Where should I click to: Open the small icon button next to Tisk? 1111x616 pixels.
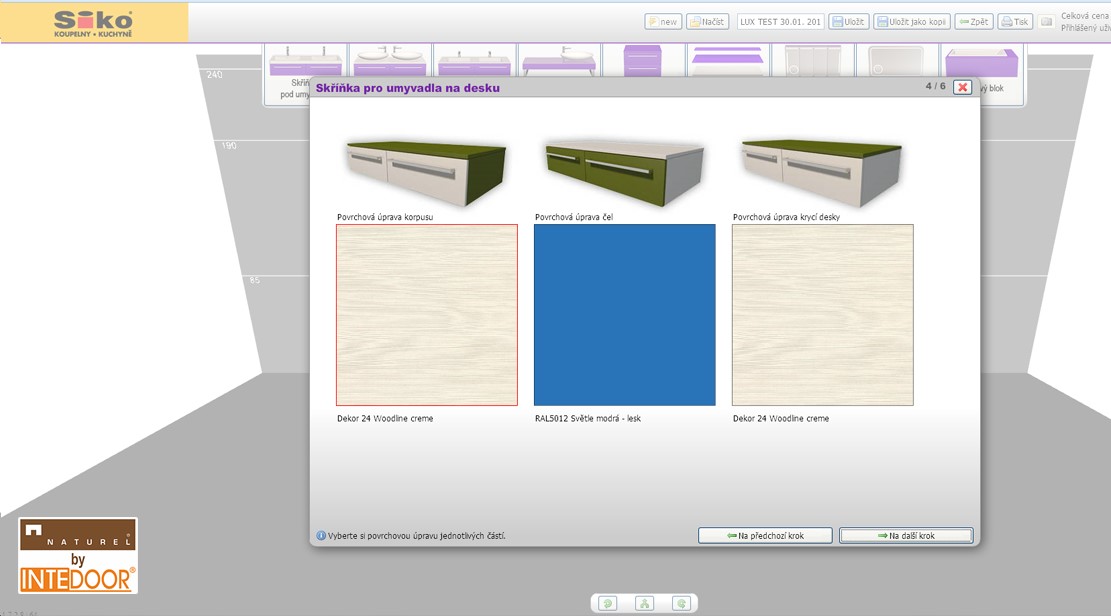(1046, 22)
